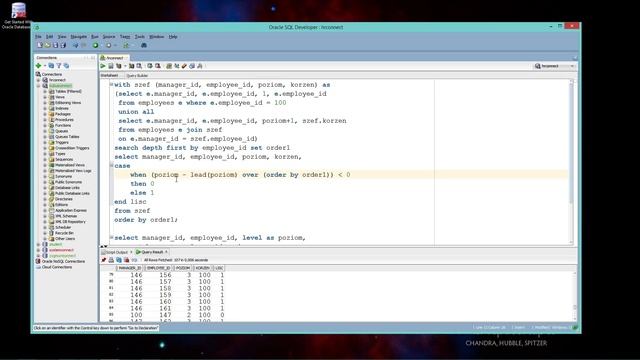Viewport: 640px width, 360px height.
Task: Click the LISC column header
Action: (x=219, y=268)
